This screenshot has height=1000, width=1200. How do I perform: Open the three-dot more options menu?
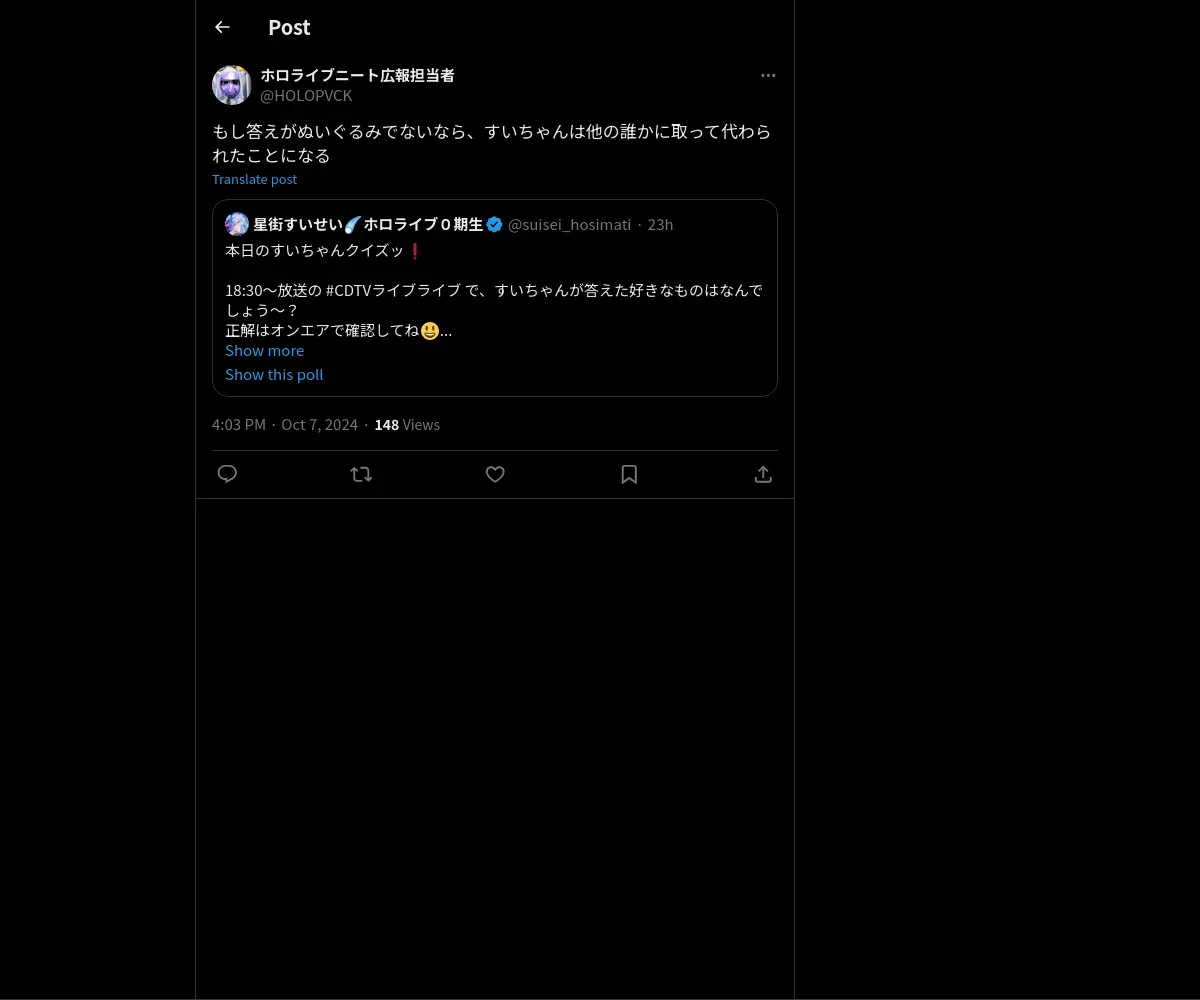pyautogui.click(x=768, y=75)
